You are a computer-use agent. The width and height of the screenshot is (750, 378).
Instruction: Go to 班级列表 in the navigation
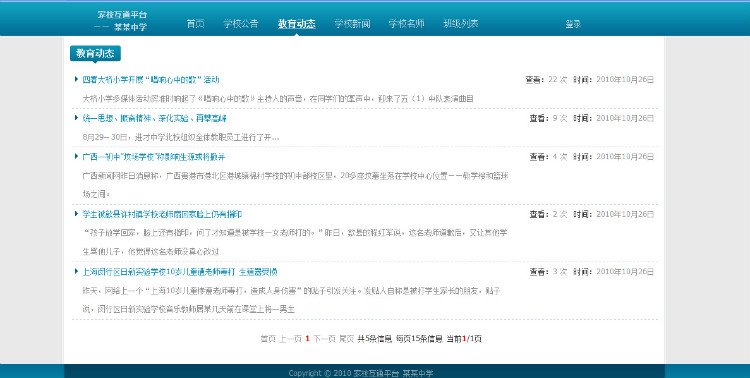tap(461, 23)
